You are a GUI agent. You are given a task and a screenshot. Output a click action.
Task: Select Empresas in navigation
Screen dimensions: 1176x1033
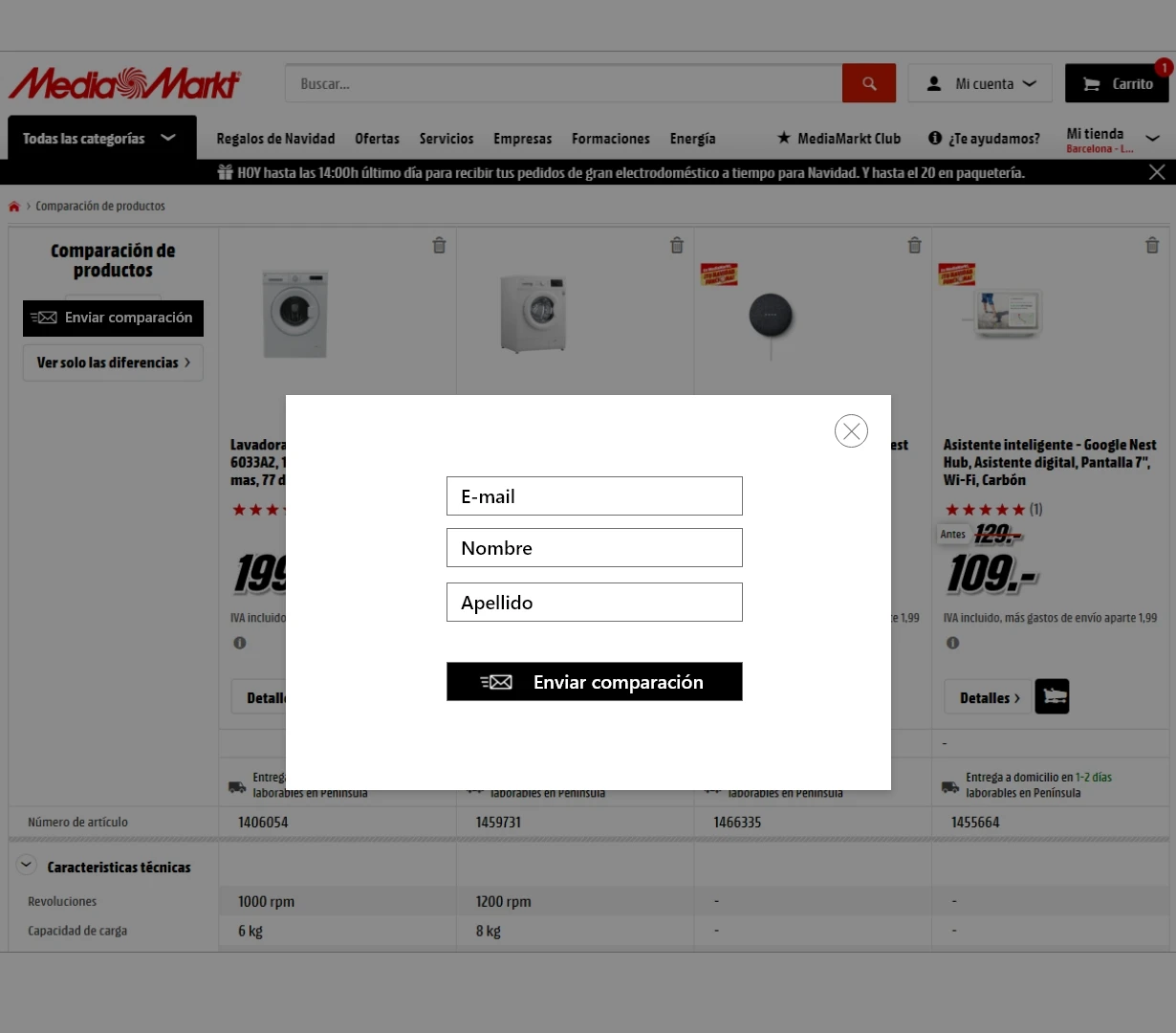(x=523, y=139)
